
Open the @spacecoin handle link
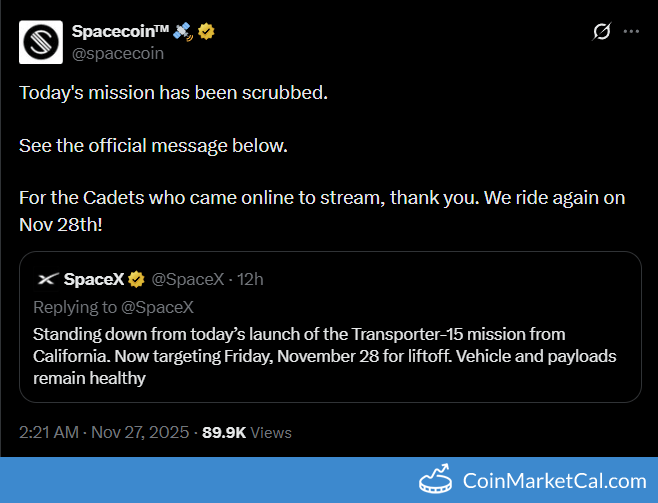(x=118, y=53)
